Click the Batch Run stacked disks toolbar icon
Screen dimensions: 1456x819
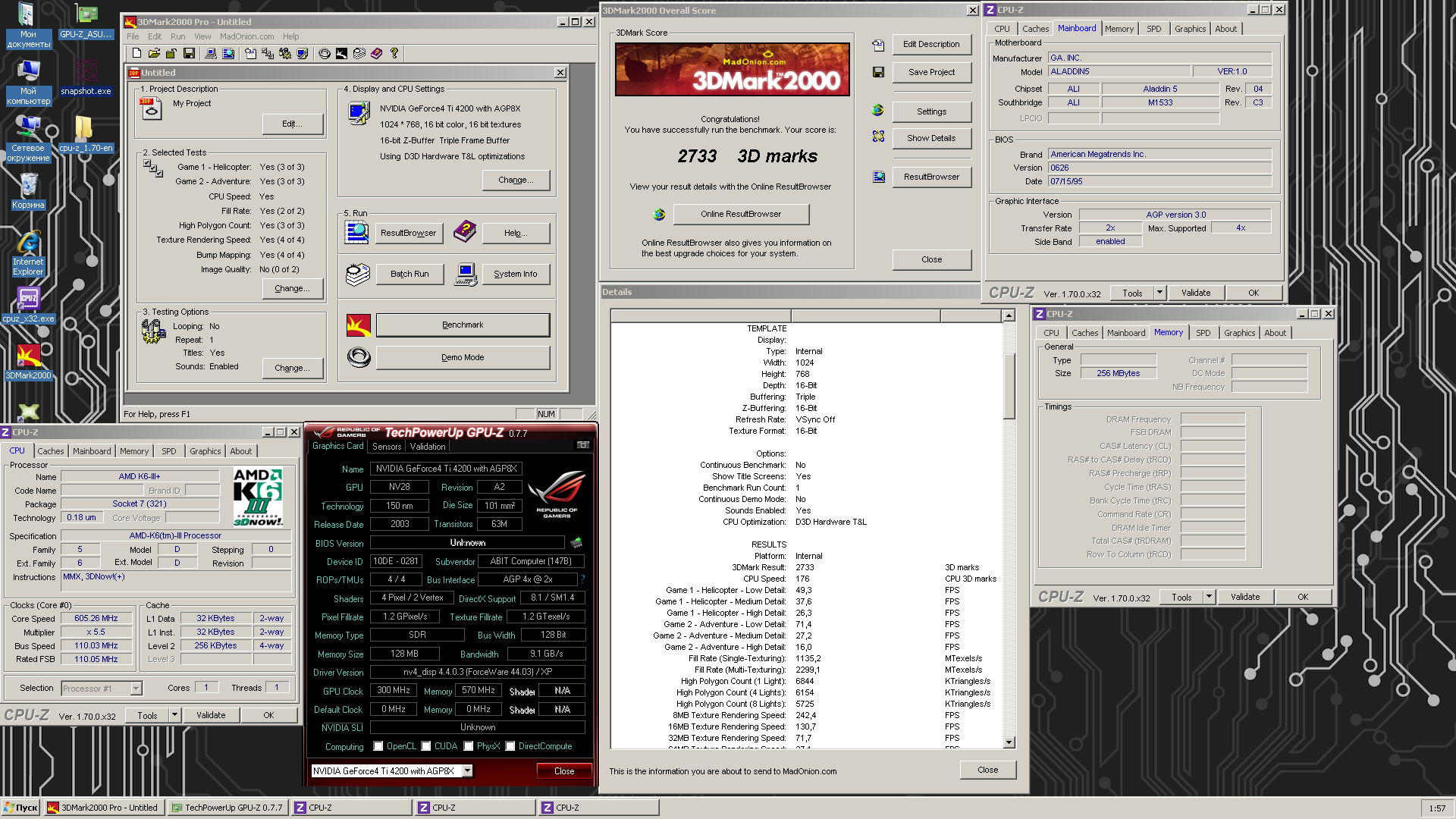pos(359,54)
